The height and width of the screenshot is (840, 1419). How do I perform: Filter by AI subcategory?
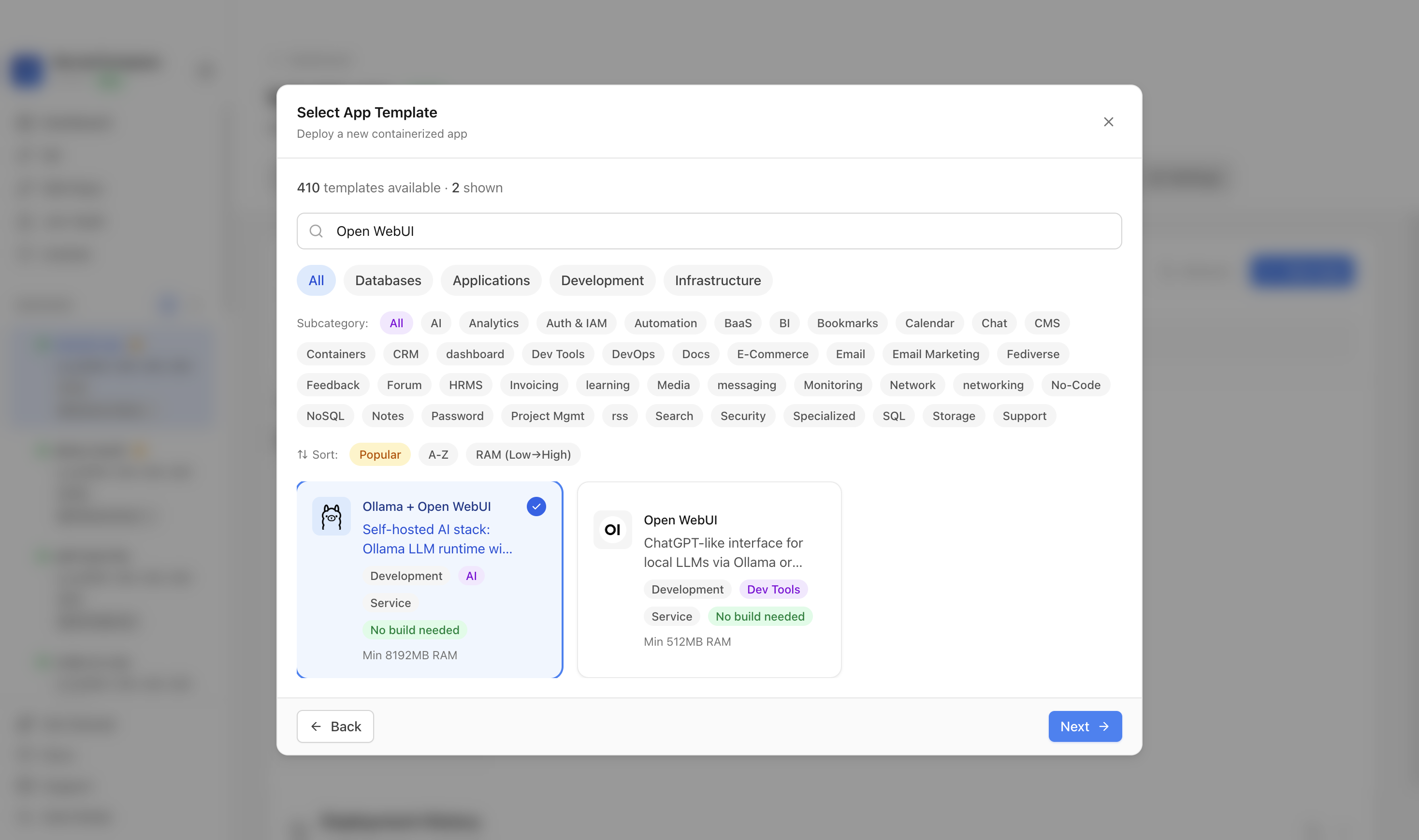pyautogui.click(x=436, y=323)
